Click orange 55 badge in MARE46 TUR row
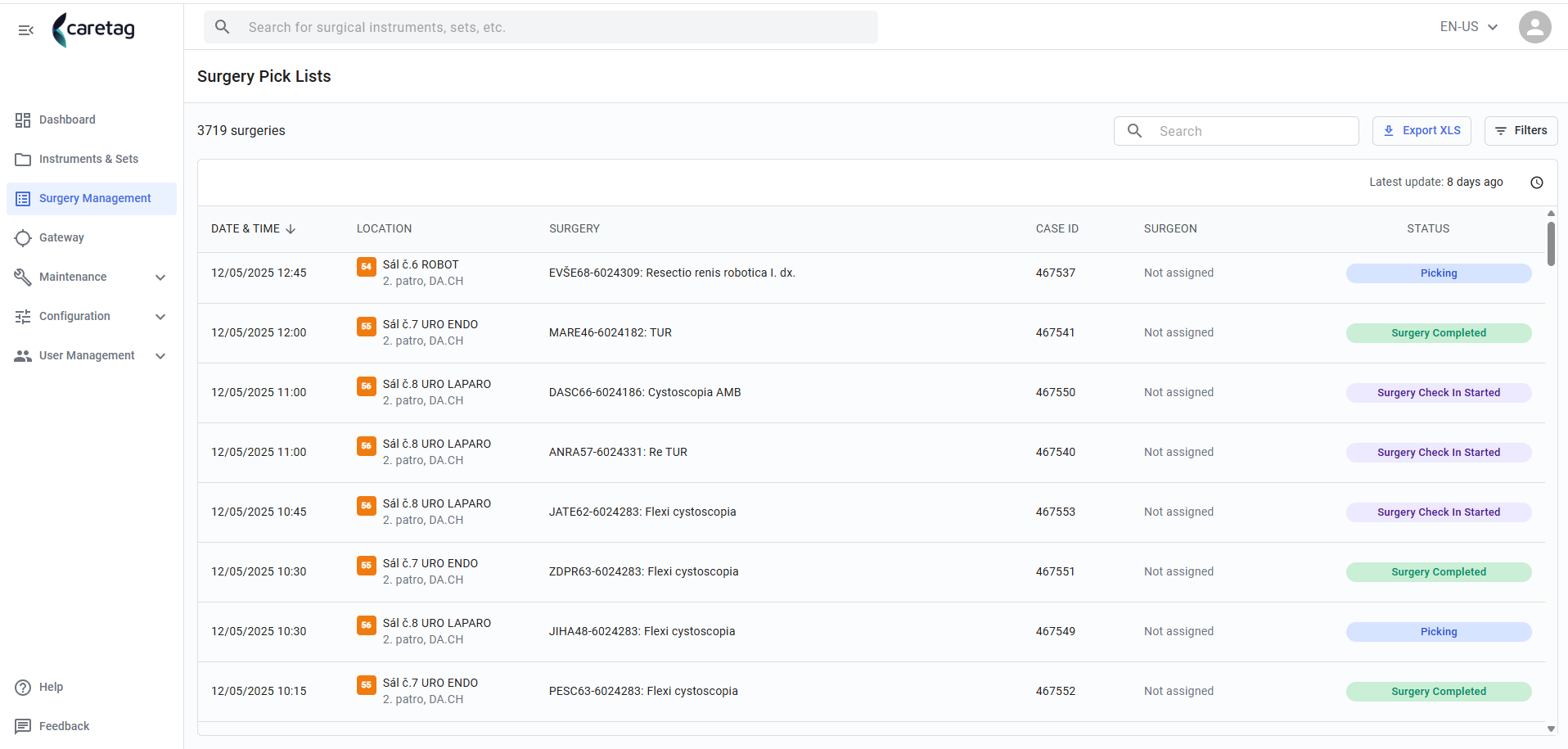Image resolution: width=1568 pixels, height=749 pixels. tap(367, 326)
